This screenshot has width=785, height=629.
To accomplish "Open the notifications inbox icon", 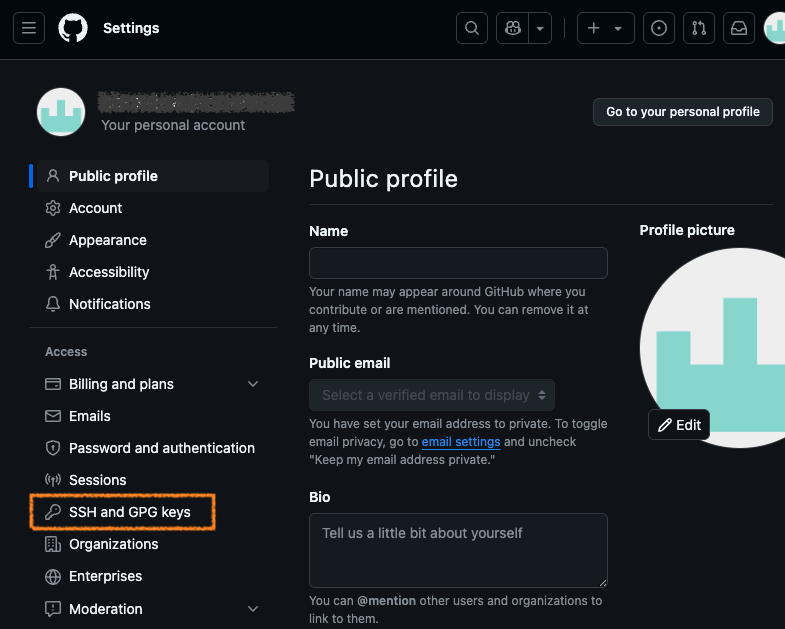I will tap(739, 28).
